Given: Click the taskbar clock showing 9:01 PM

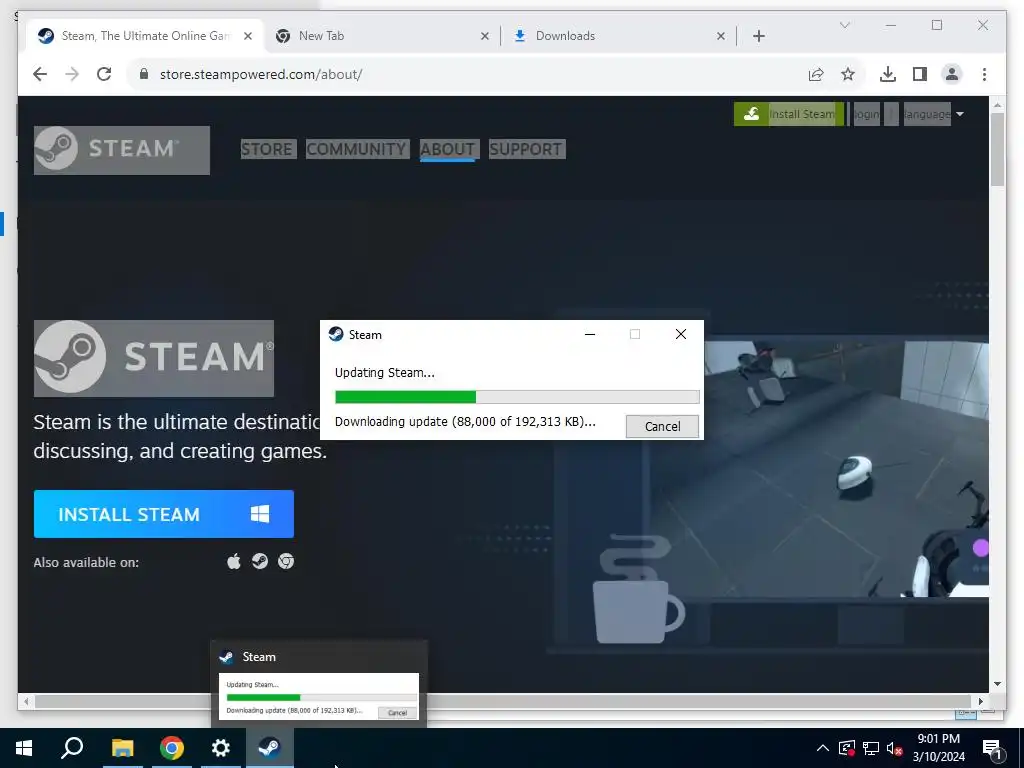Looking at the screenshot, I should coord(938,748).
